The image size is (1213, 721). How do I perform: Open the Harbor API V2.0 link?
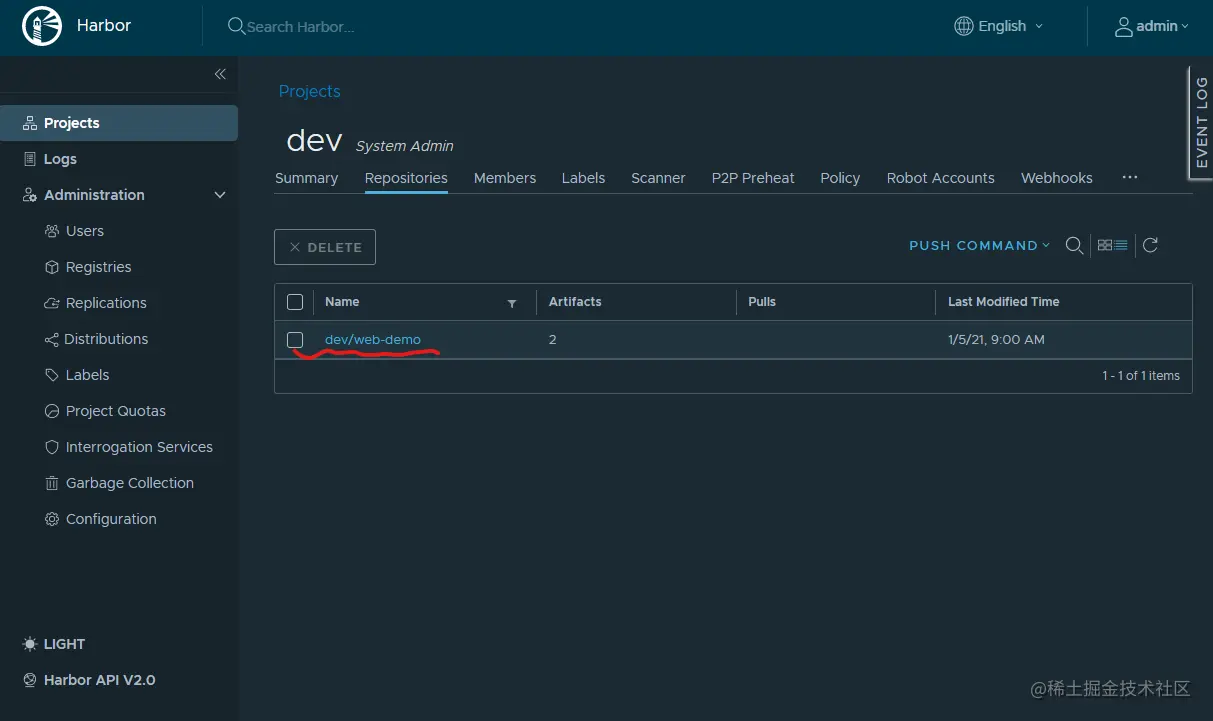(99, 680)
